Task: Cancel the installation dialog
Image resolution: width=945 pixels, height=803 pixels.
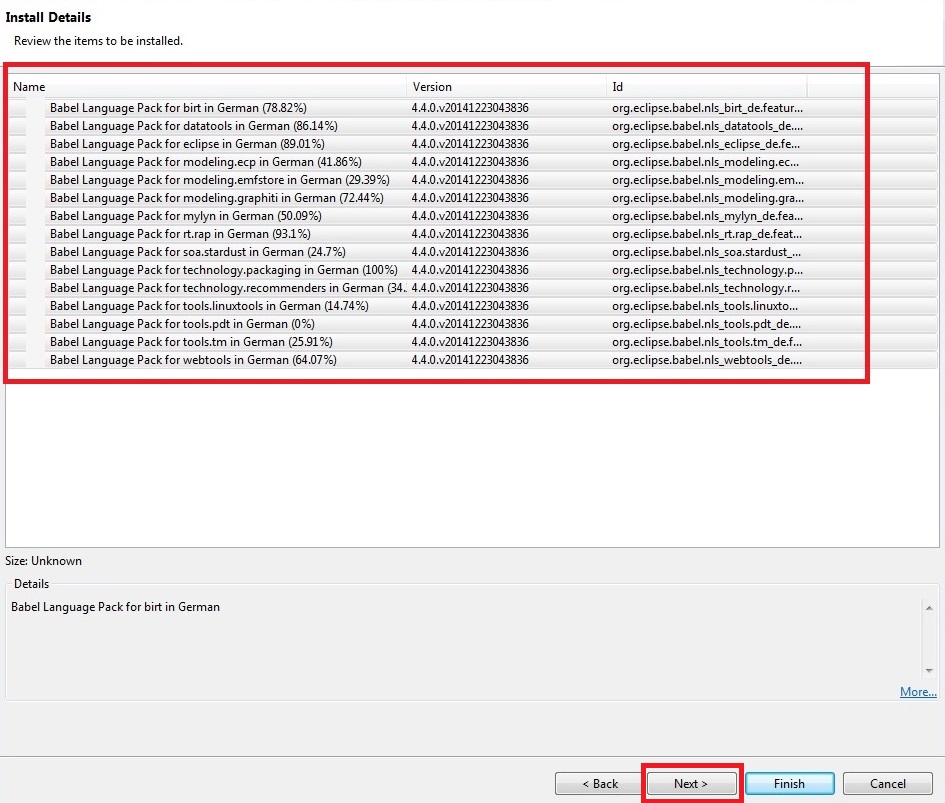Action: (x=888, y=784)
